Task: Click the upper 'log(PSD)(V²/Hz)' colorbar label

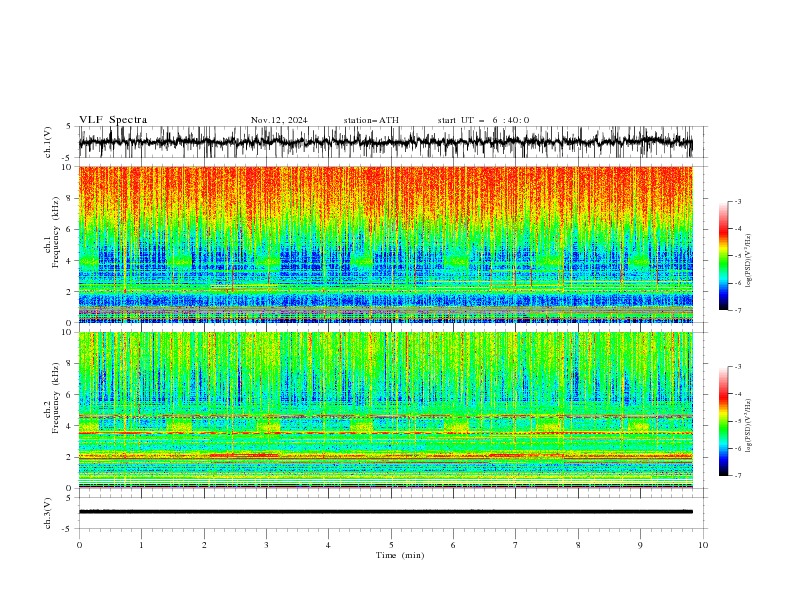Action: coord(749,261)
